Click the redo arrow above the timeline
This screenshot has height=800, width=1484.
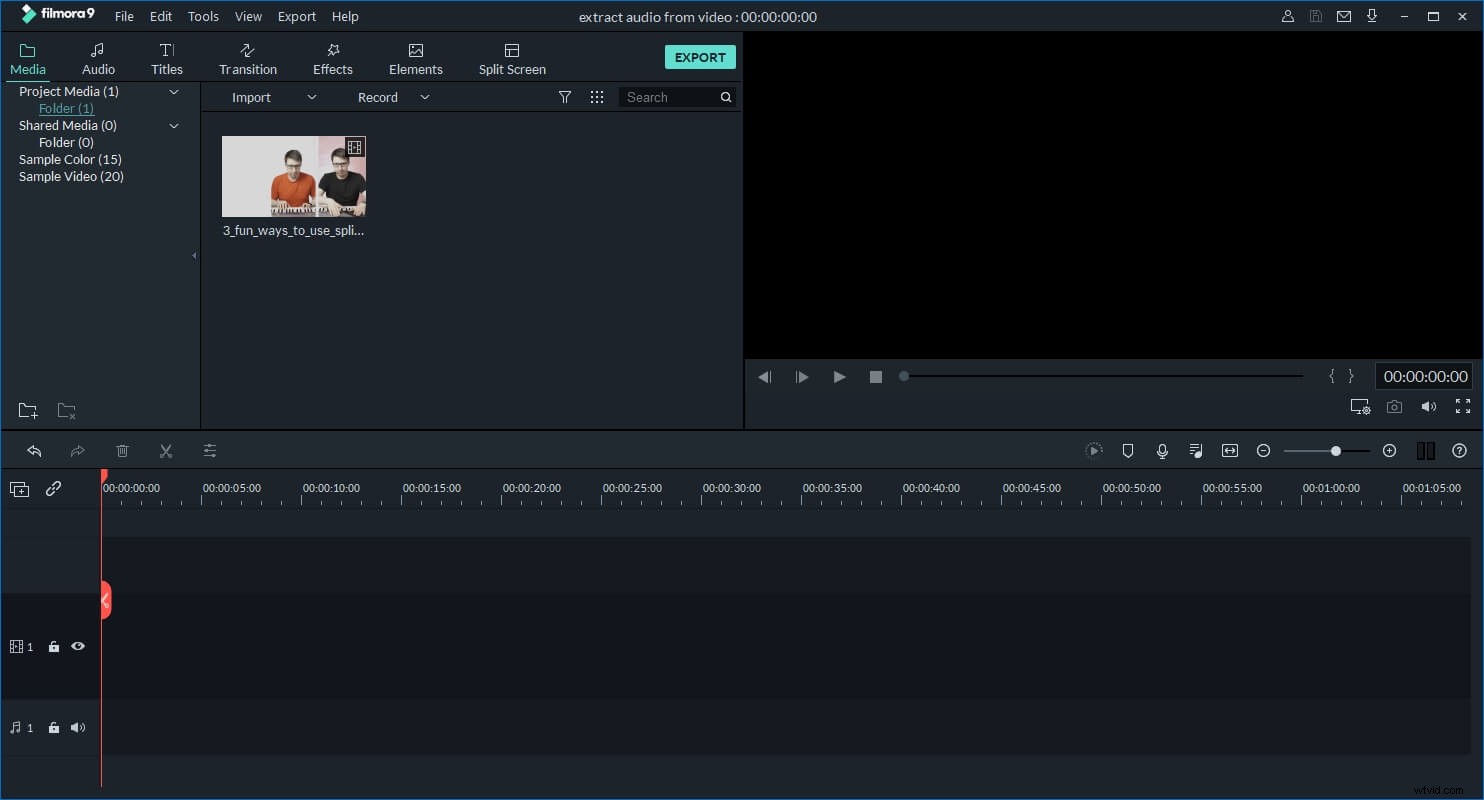point(78,450)
